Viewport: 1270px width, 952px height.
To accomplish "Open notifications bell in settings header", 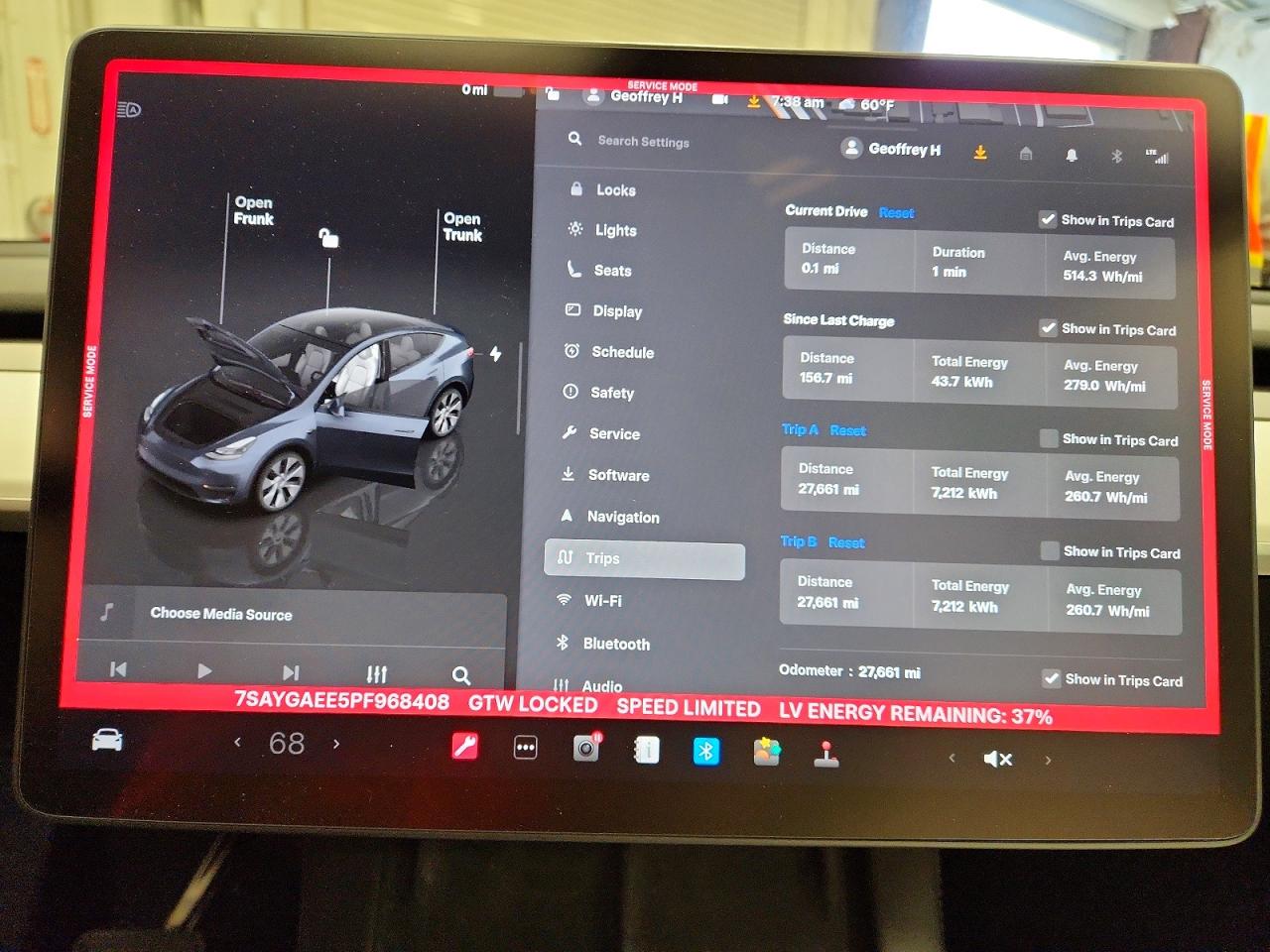I will coord(1072,156).
